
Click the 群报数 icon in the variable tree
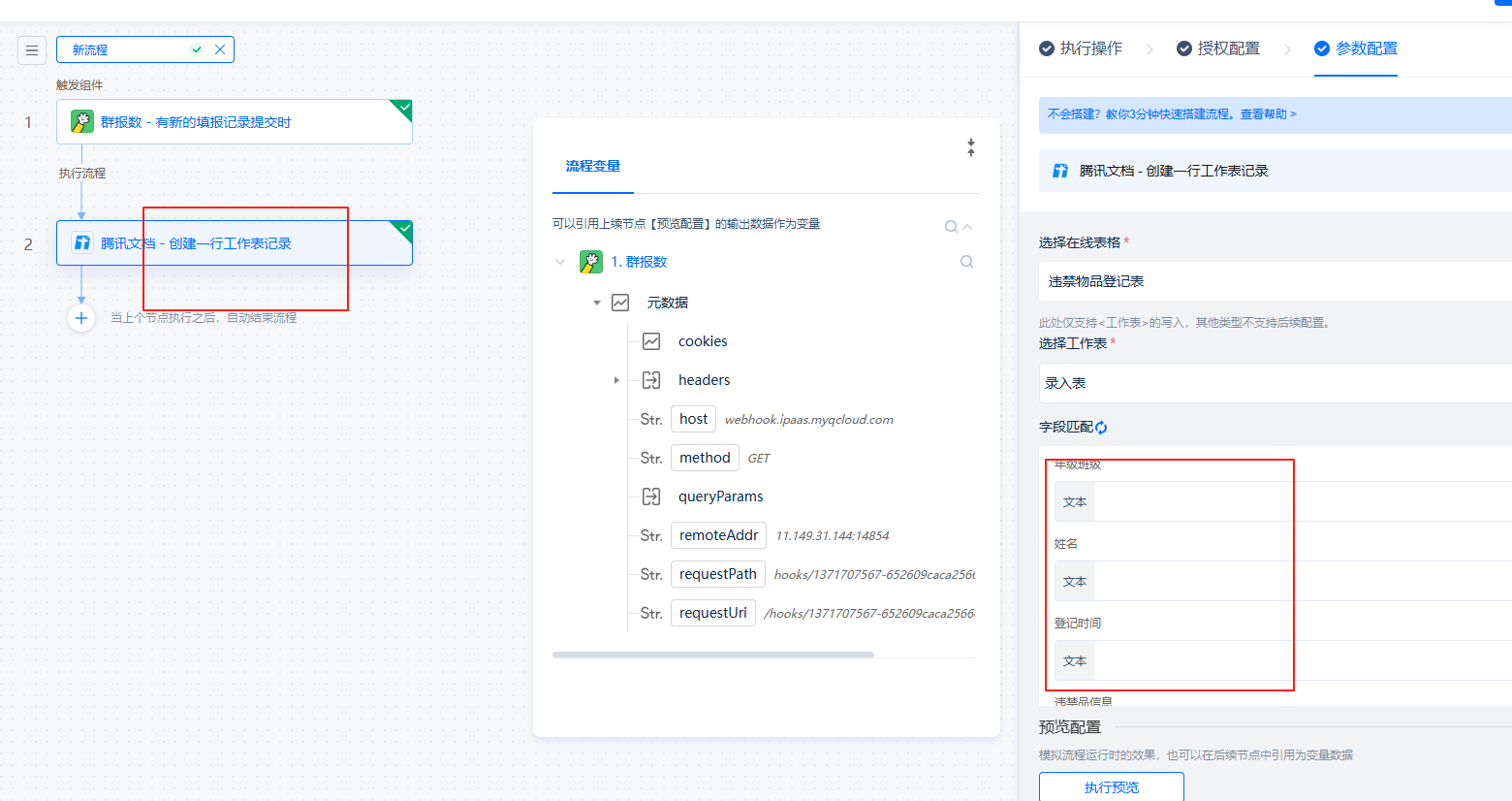tap(591, 262)
